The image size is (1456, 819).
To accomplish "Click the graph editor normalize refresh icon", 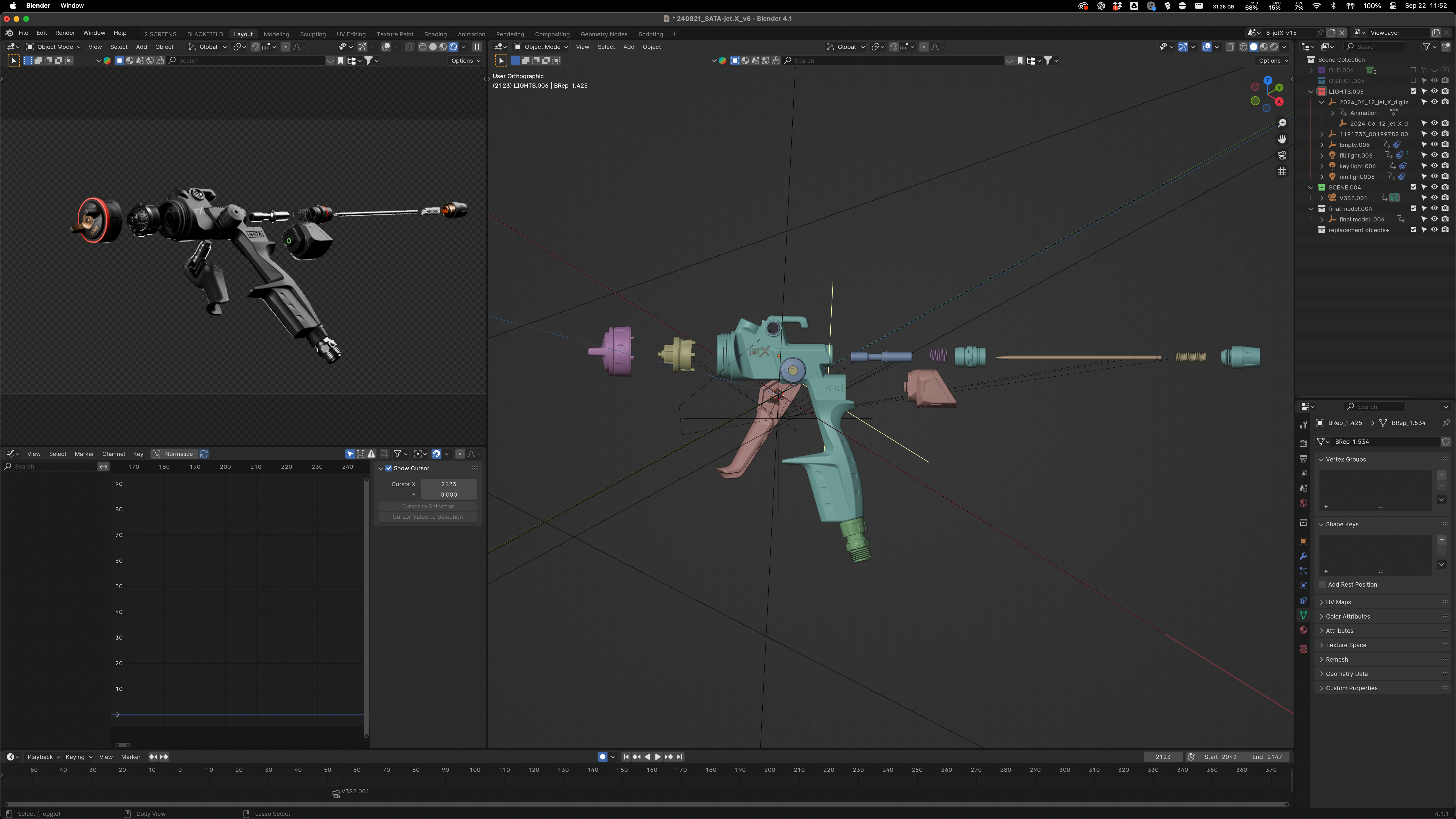I will point(204,454).
